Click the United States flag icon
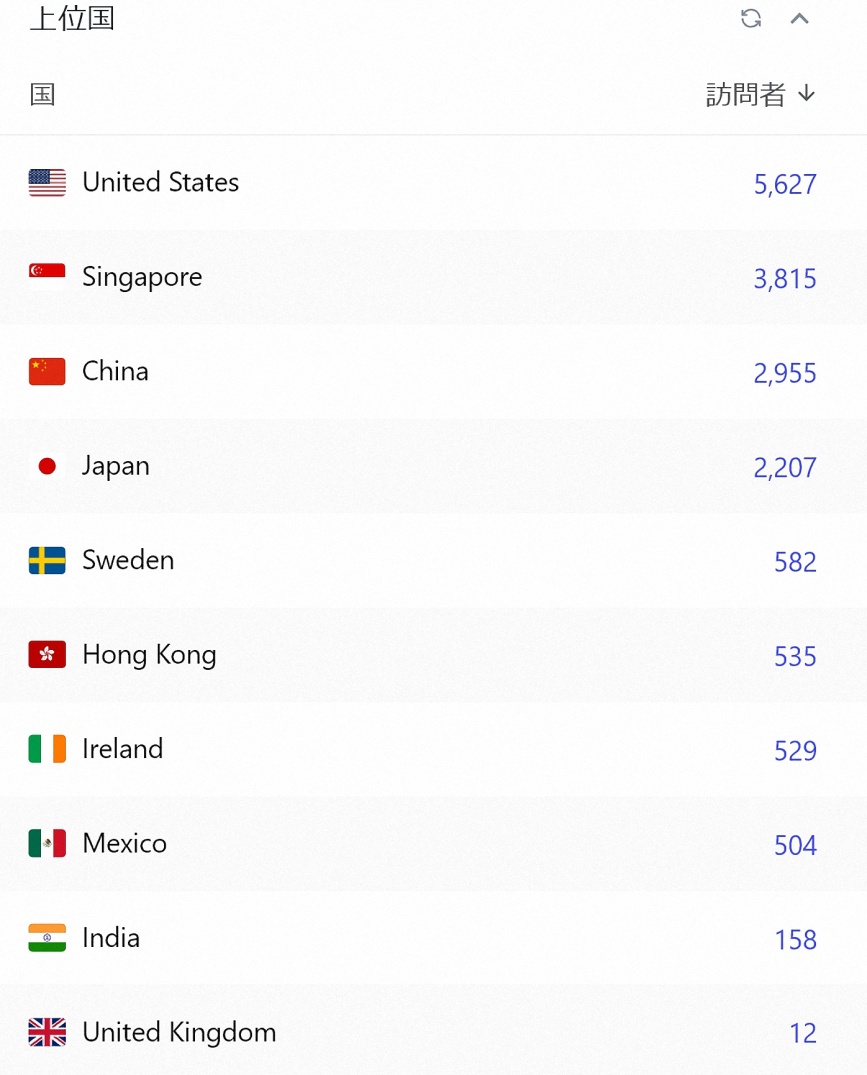 pos(47,182)
